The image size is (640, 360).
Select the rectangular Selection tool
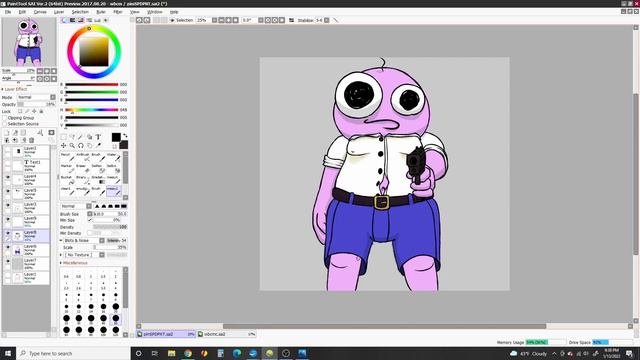(x=63, y=137)
